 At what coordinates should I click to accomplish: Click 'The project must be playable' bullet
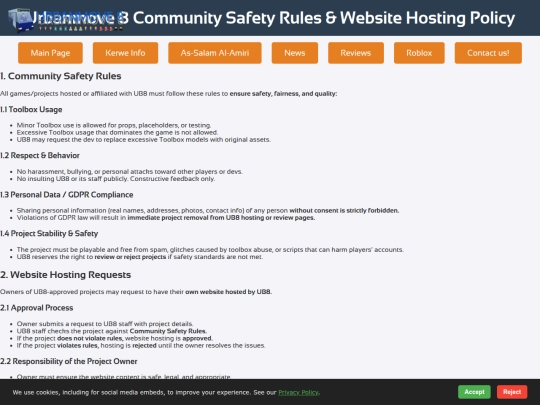[210, 249]
